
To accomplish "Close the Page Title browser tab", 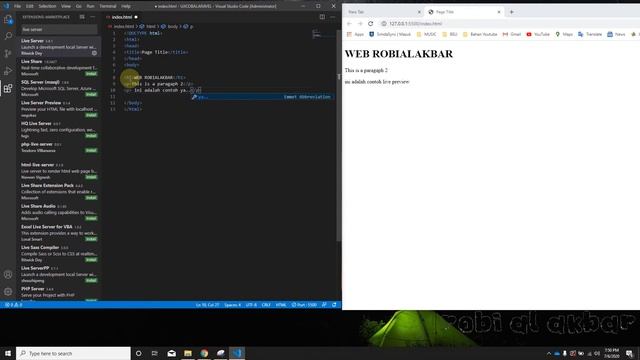I will [499, 12].
